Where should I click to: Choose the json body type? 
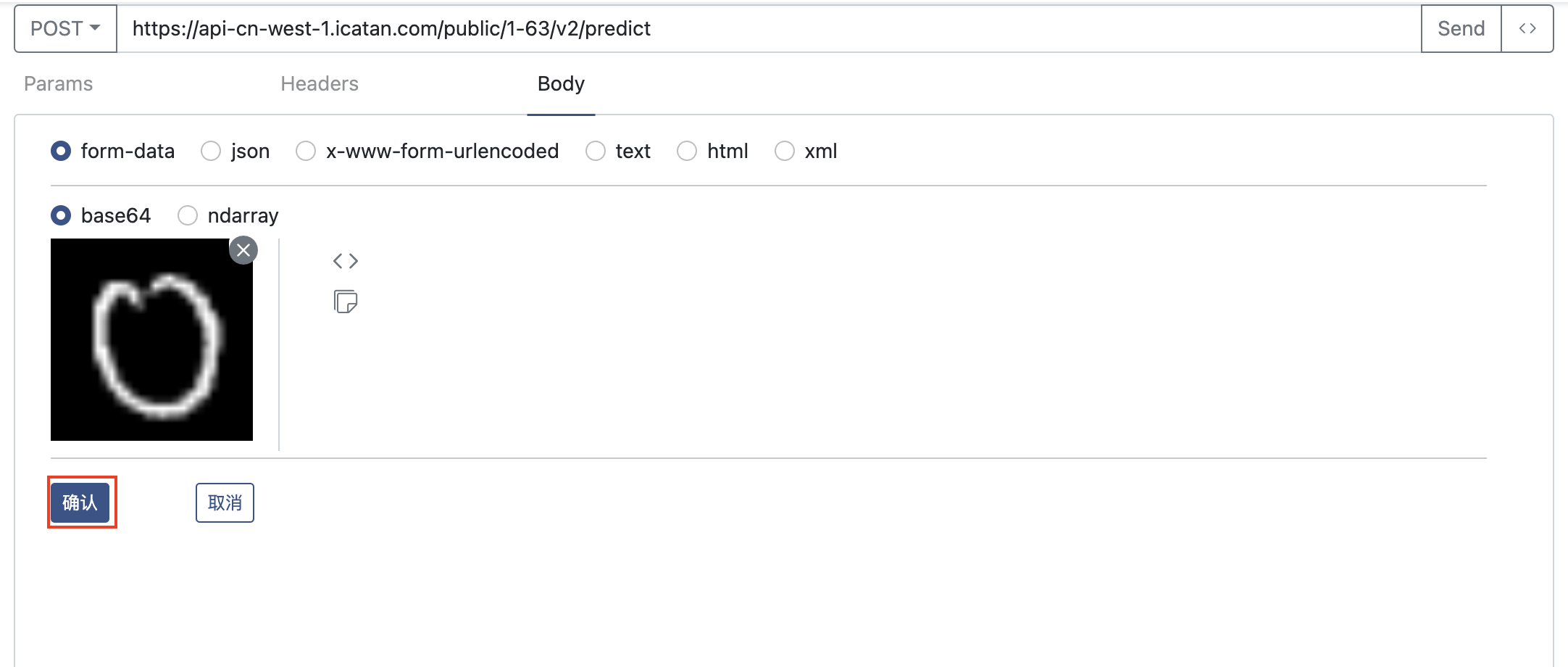211,151
